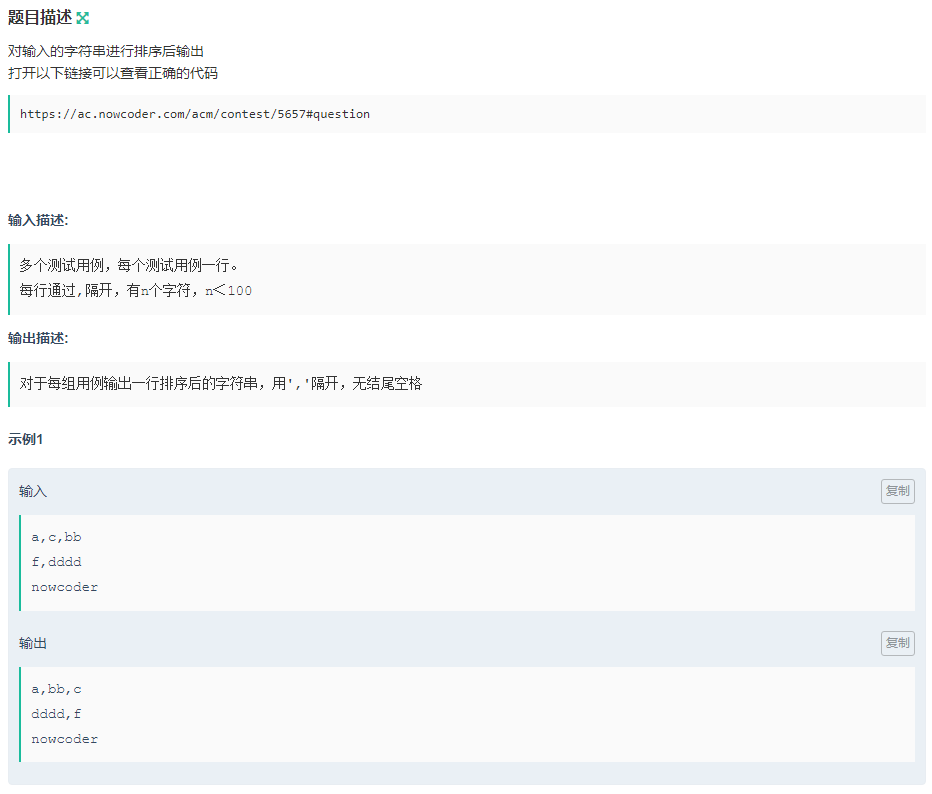Click the 输入描述 heading

click(38, 220)
